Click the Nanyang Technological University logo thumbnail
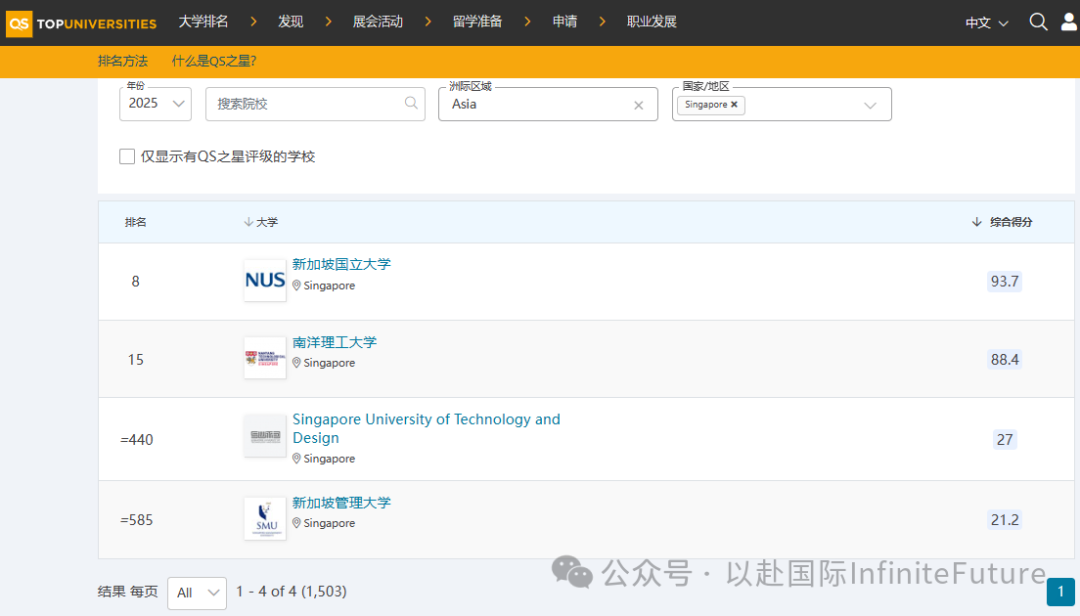1080x616 pixels. click(x=265, y=358)
